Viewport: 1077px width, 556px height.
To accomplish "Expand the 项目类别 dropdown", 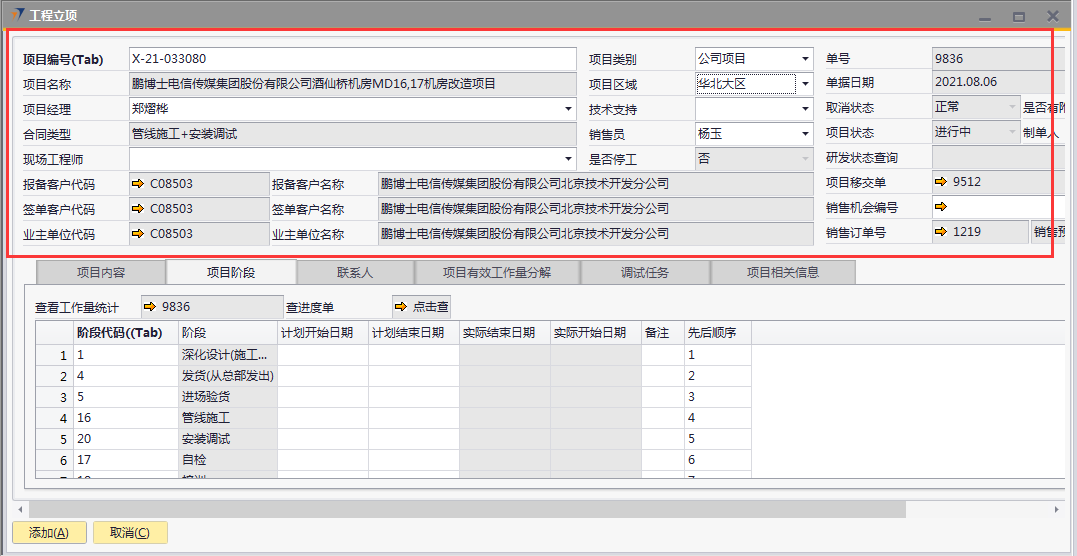I will [805, 60].
